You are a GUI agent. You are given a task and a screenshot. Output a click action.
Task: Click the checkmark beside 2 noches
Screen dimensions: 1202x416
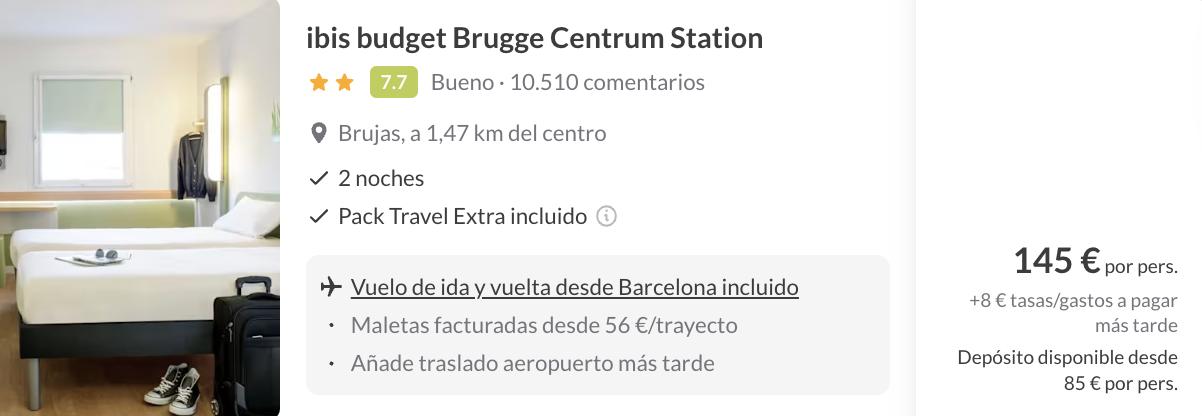[x=319, y=180]
